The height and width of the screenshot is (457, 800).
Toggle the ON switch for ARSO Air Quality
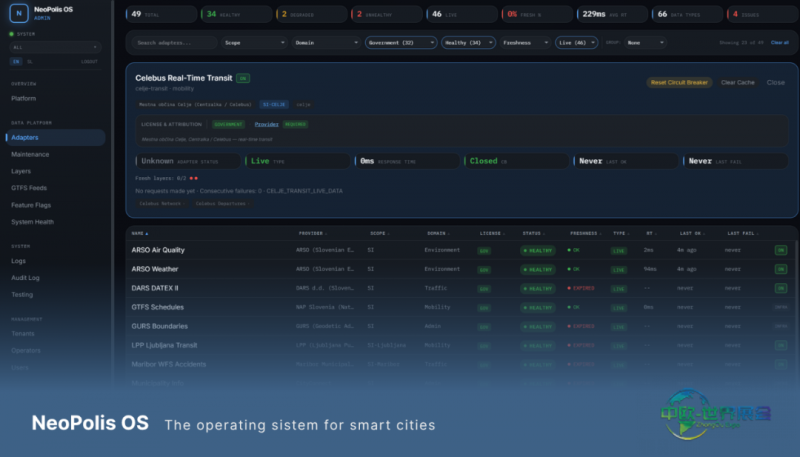click(x=781, y=250)
